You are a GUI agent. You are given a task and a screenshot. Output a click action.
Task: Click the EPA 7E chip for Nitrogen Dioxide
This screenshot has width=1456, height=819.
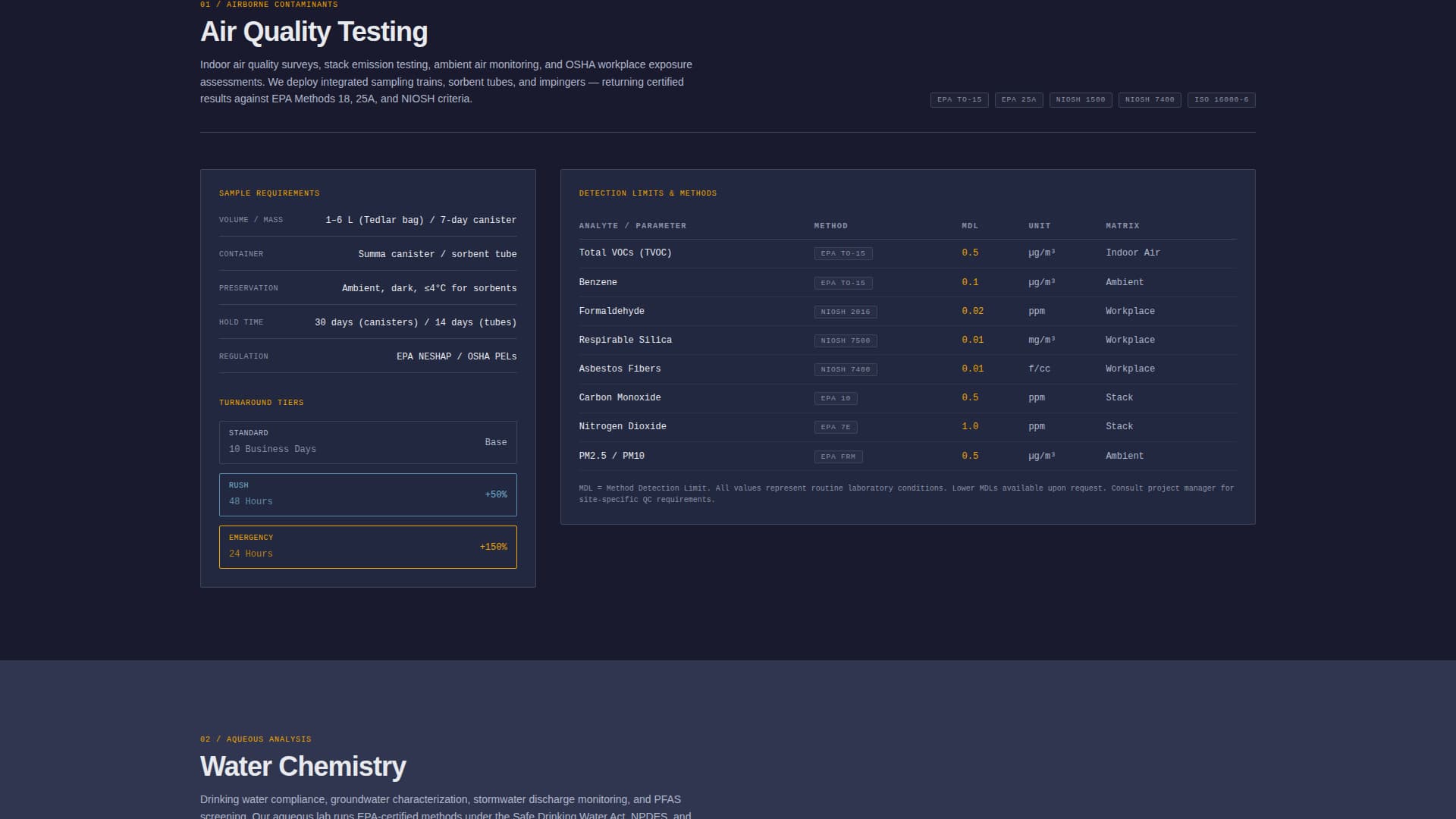(x=837, y=427)
